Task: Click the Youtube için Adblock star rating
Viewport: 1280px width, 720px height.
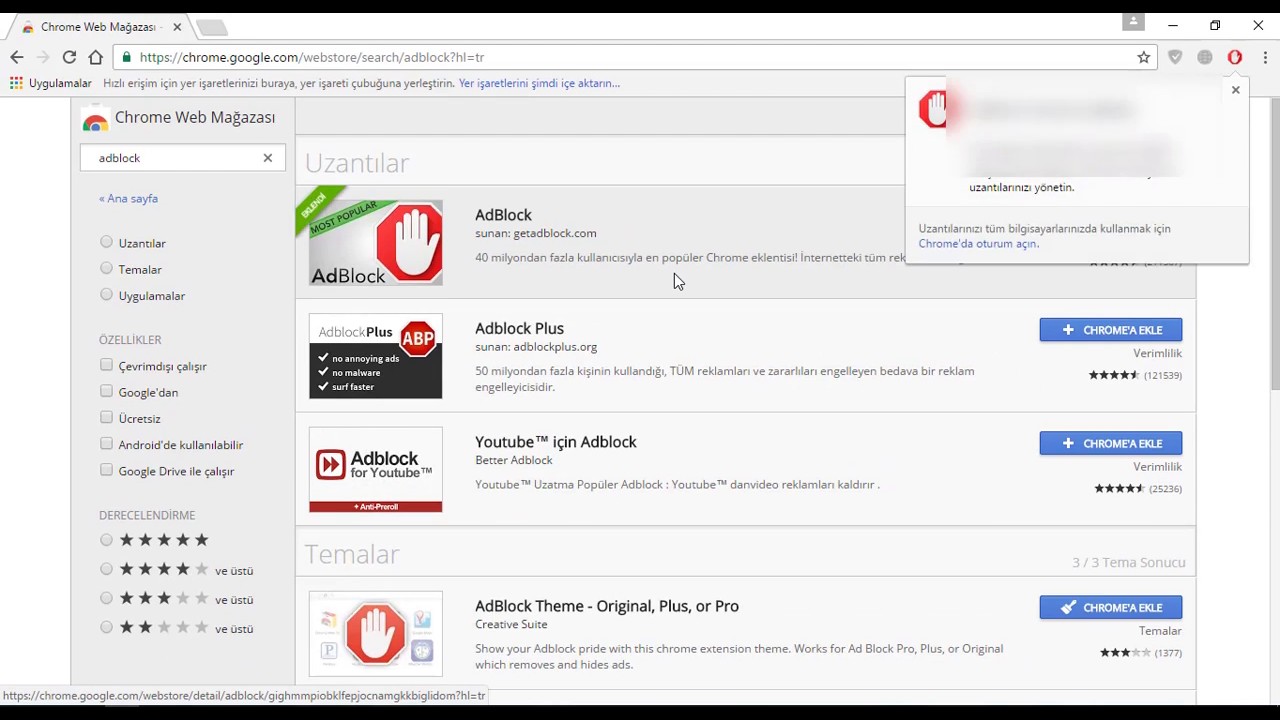Action: (1119, 489)
